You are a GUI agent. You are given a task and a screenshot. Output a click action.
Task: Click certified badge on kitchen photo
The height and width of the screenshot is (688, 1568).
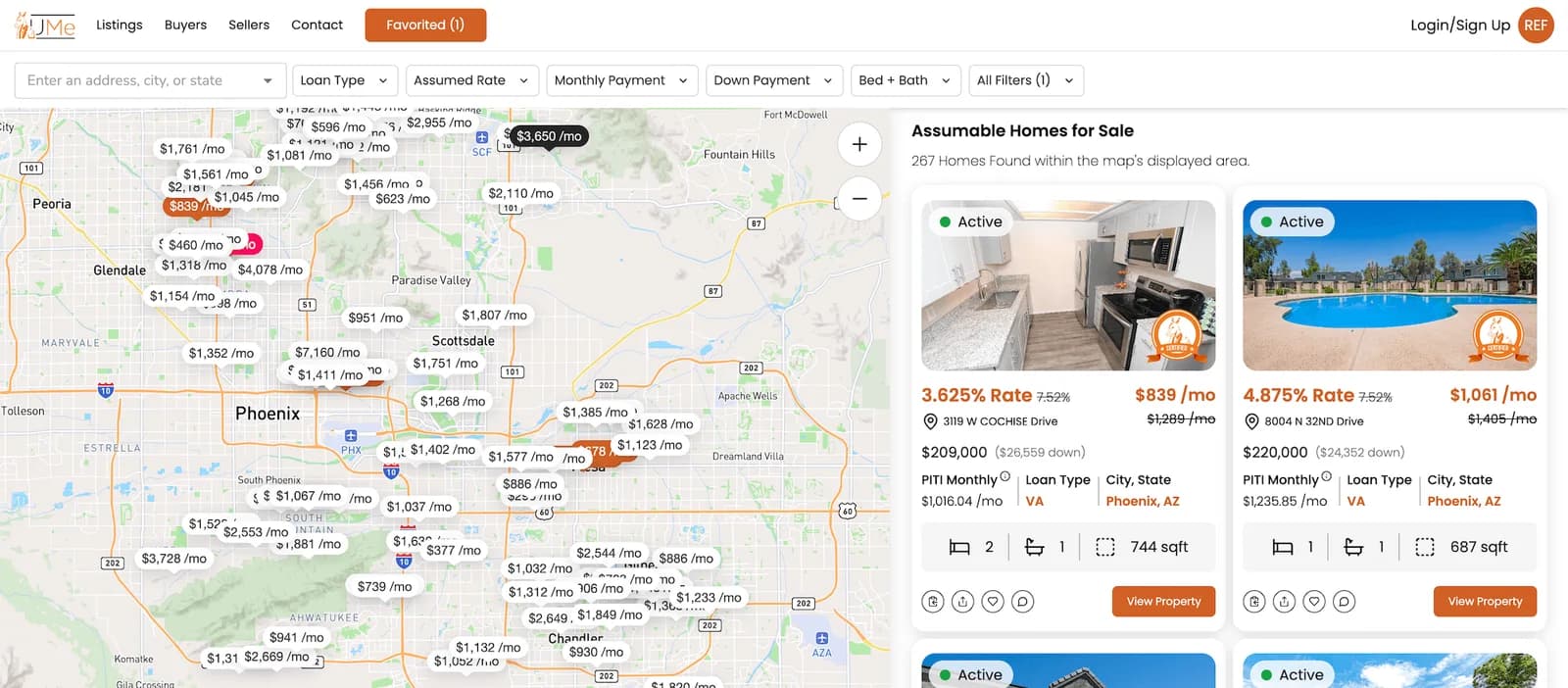coord(1177,337)
